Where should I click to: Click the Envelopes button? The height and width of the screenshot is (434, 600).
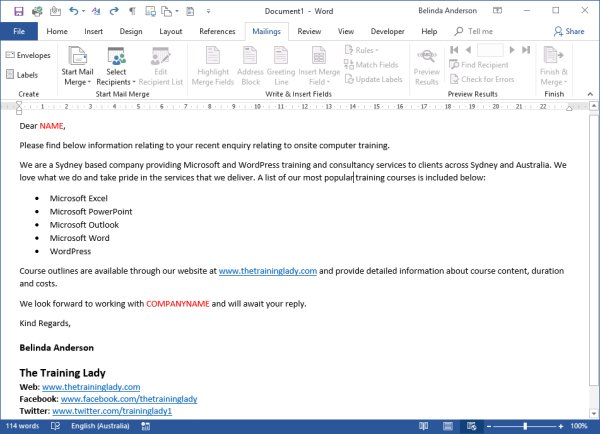tap(28, 55)
